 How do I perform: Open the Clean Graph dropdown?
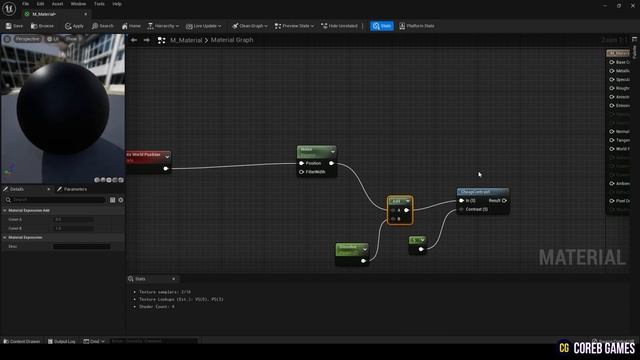249,26
